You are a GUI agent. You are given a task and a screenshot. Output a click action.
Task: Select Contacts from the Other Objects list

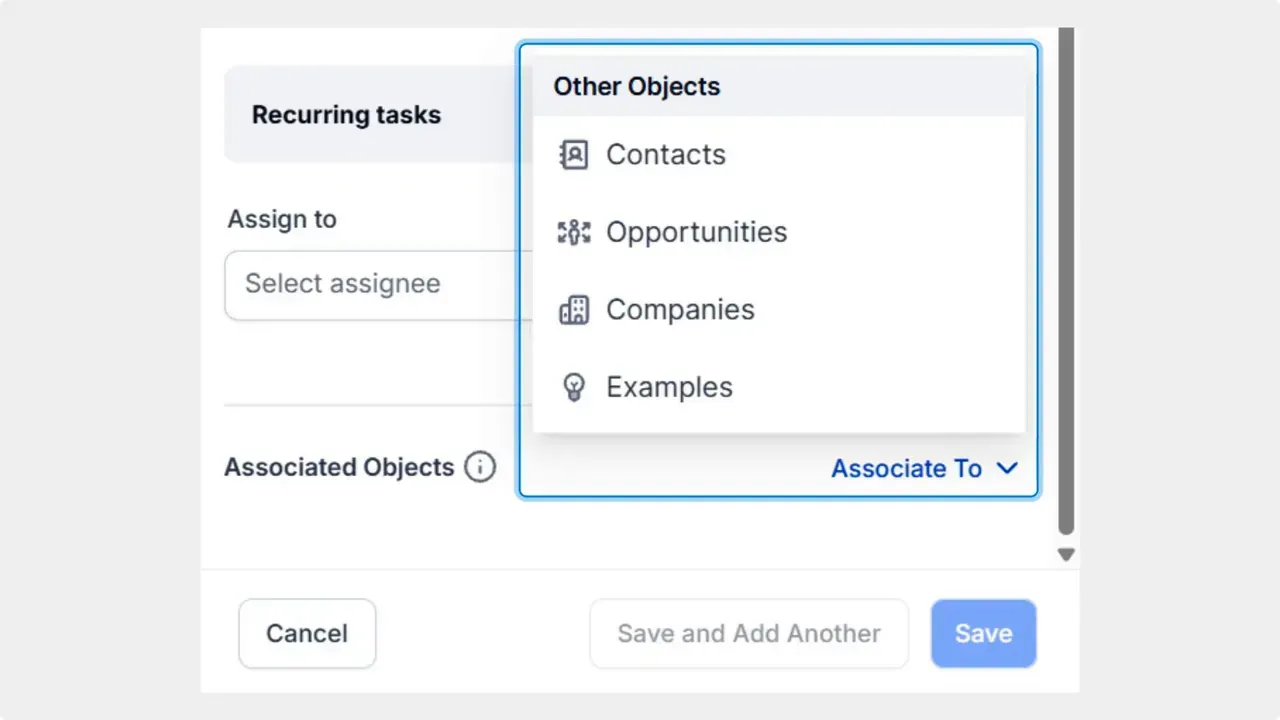tap(665, 154)
